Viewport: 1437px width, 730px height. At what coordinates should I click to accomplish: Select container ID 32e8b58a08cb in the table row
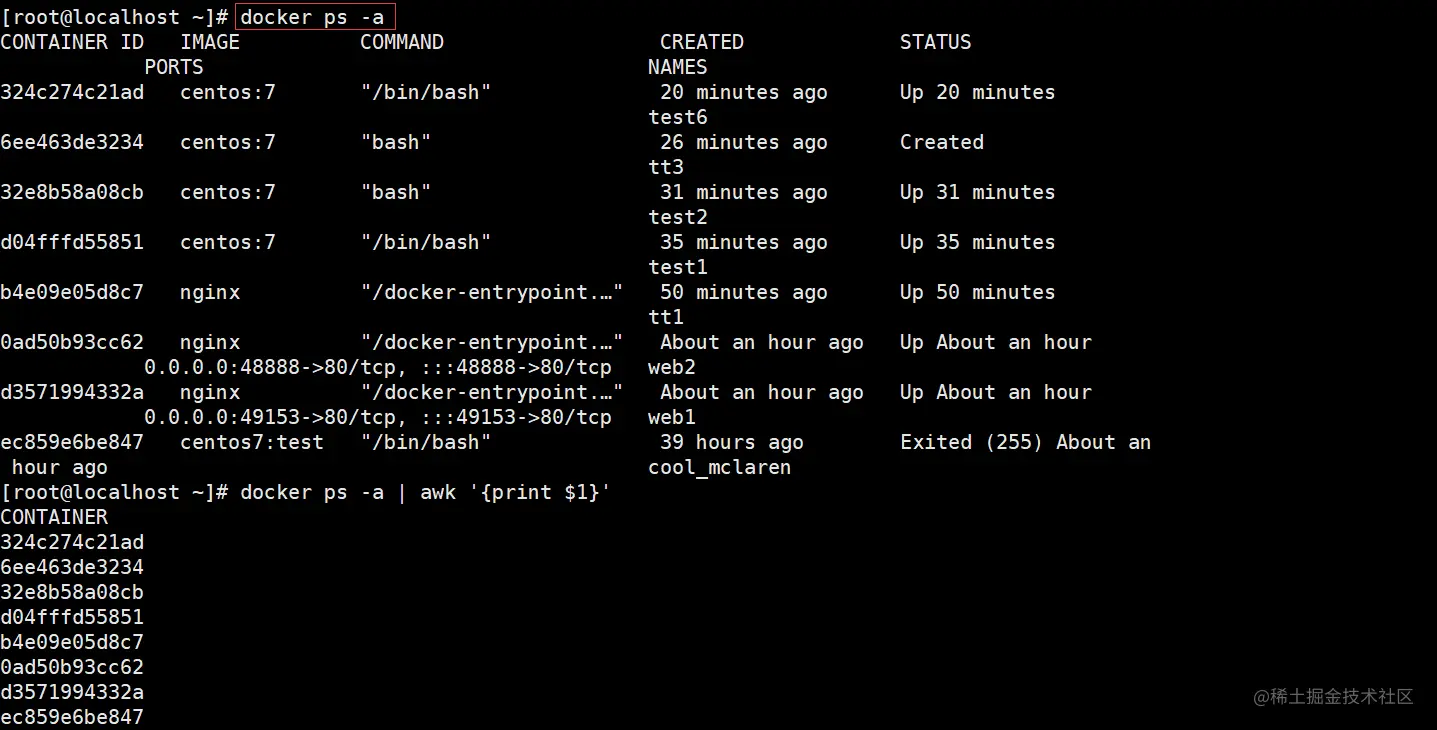coord(72,192)
